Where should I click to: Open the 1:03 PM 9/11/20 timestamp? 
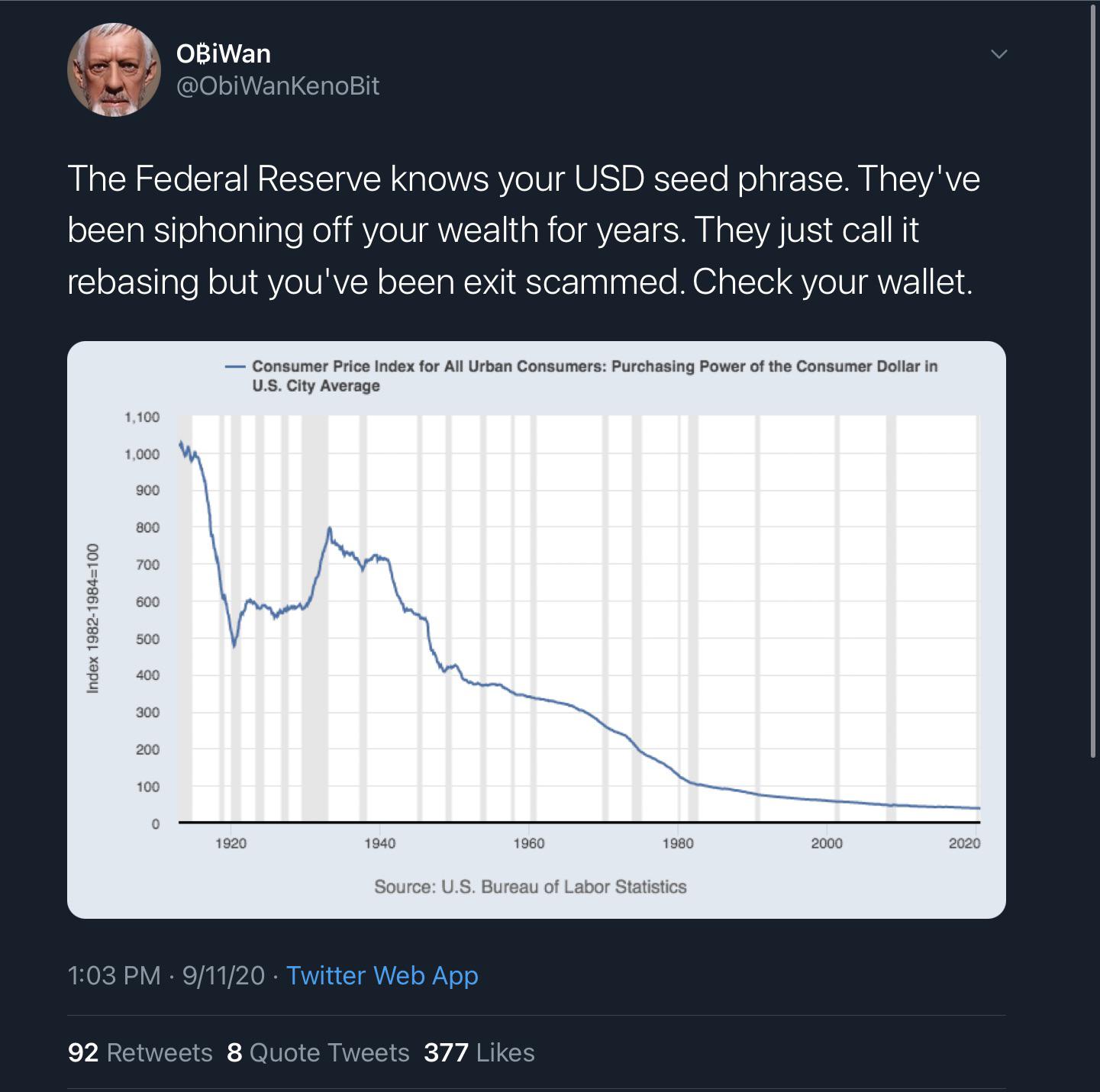tap(166, 975)
